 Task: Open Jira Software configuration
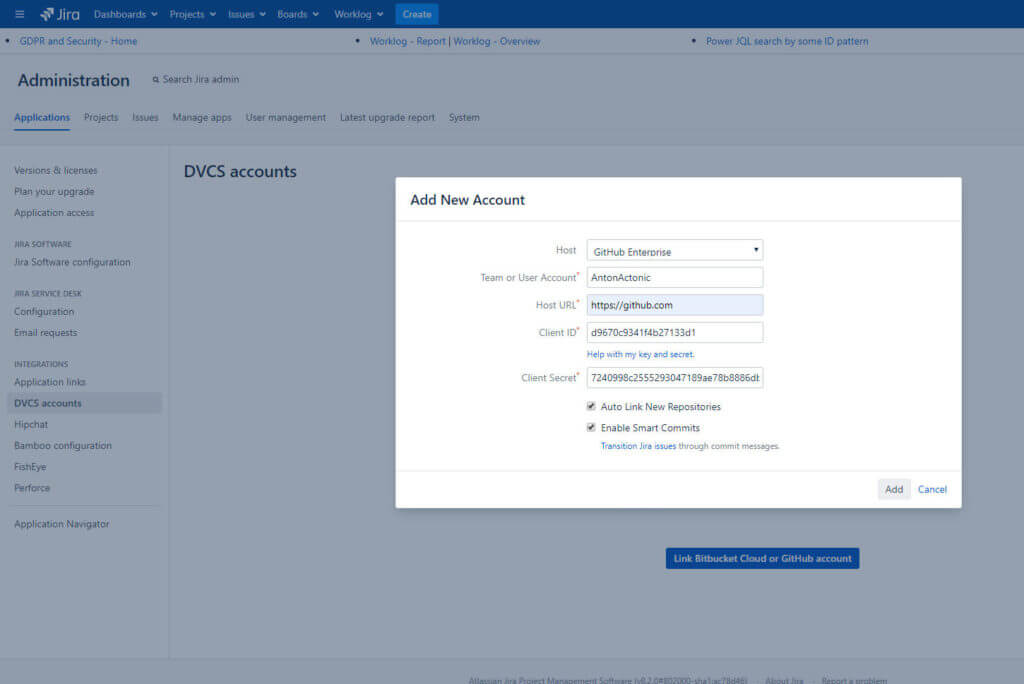point(72,262)
